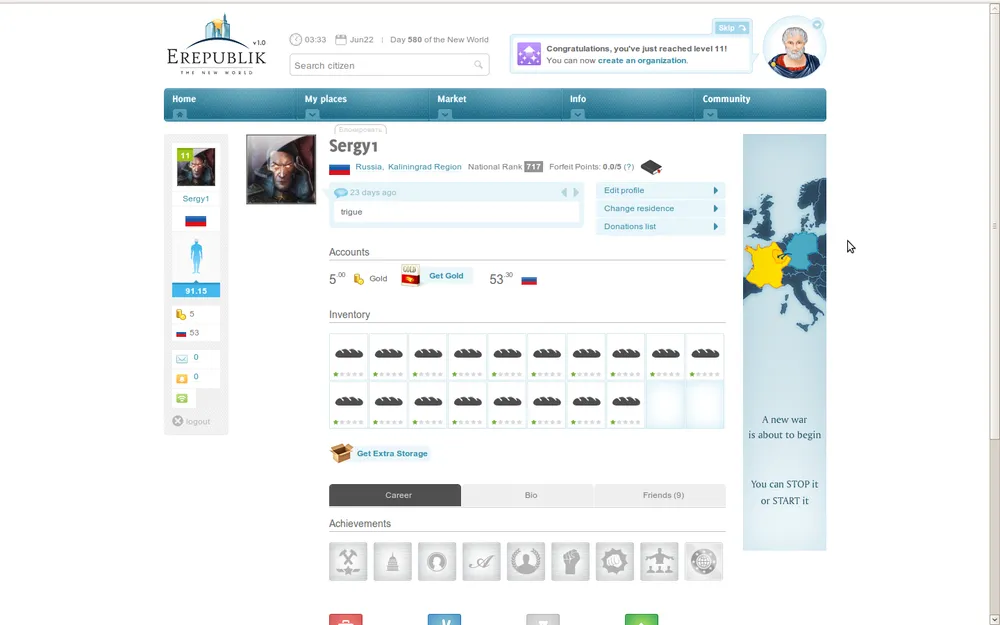Show previous shout with left arrow
The width and height of the screenshot is (1000, 625).
[x=564, y=192]
